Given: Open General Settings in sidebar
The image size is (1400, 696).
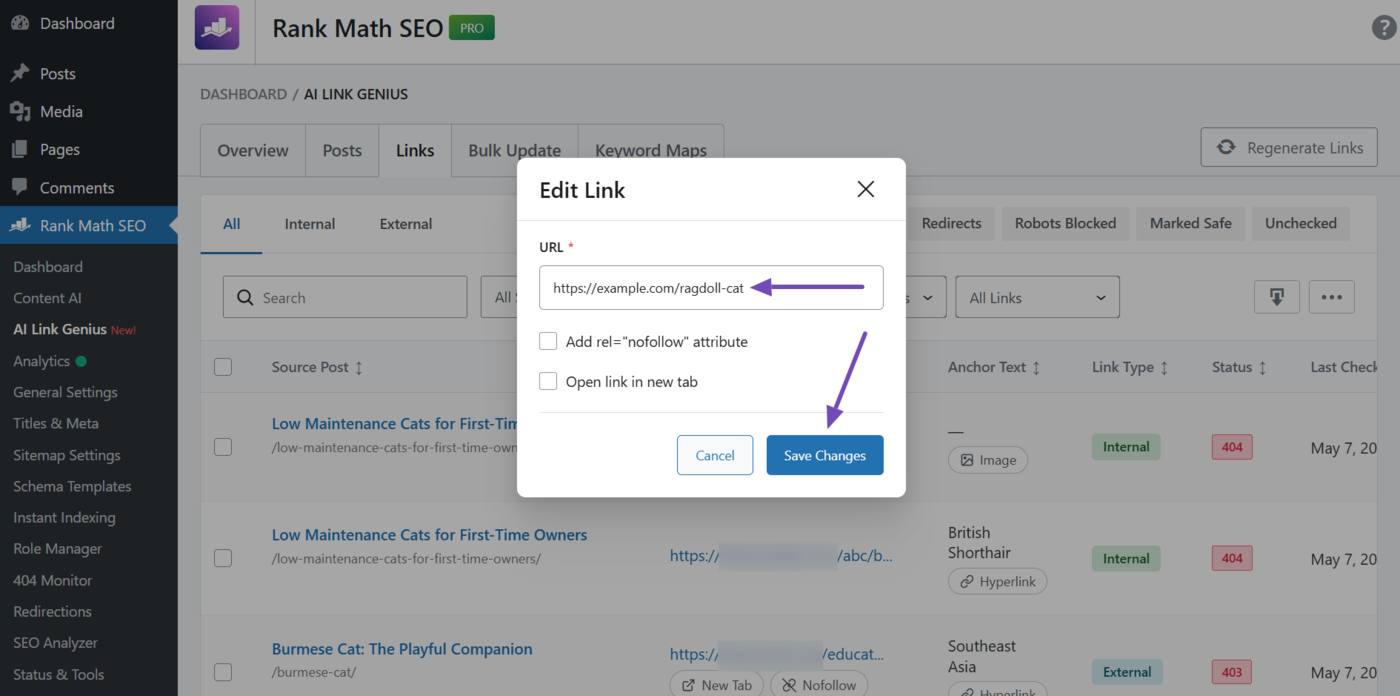Looking at the screenshot, I should 65,392.
